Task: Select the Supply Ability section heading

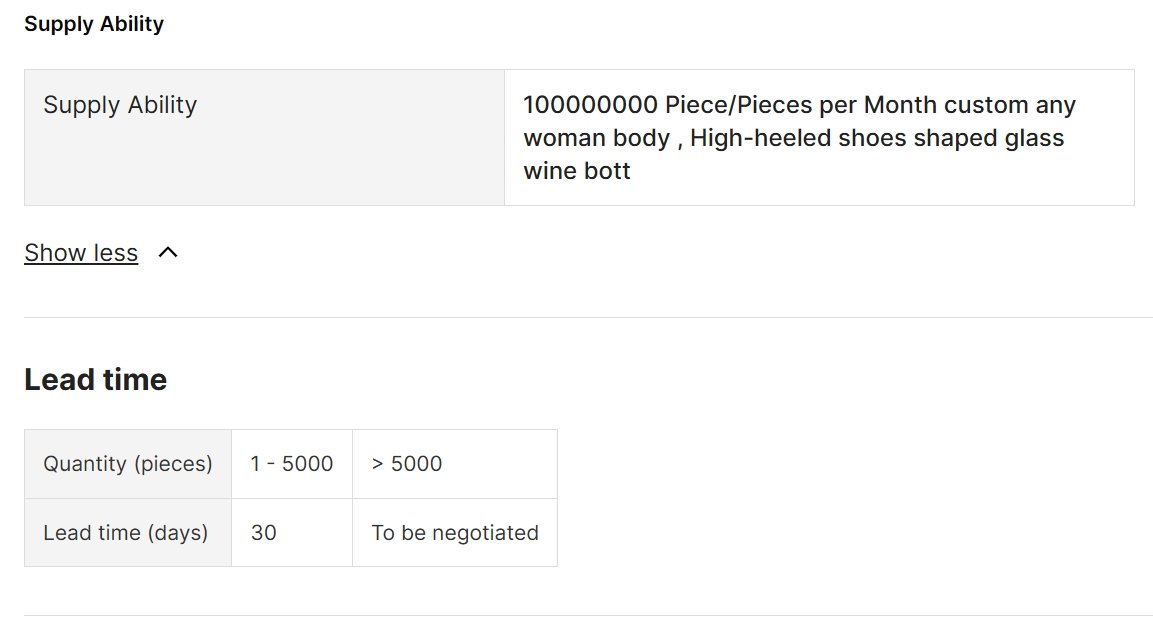Action: point(94,24)
